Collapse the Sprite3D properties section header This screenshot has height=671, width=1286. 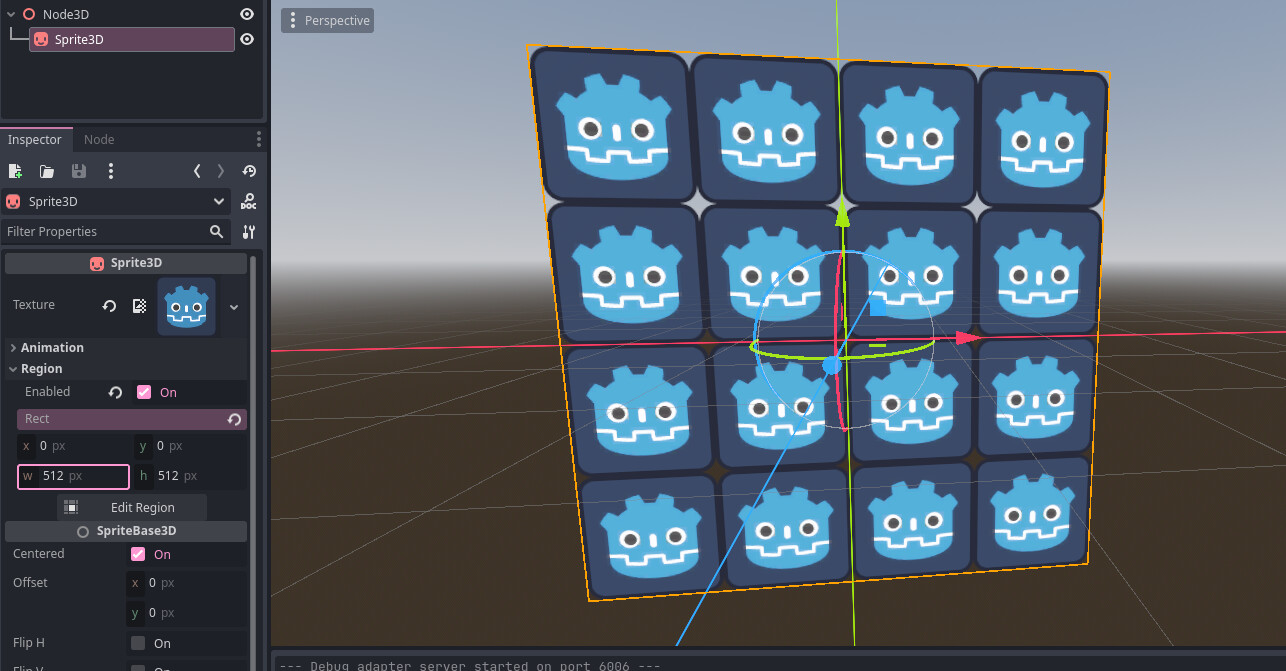[126, 263]
